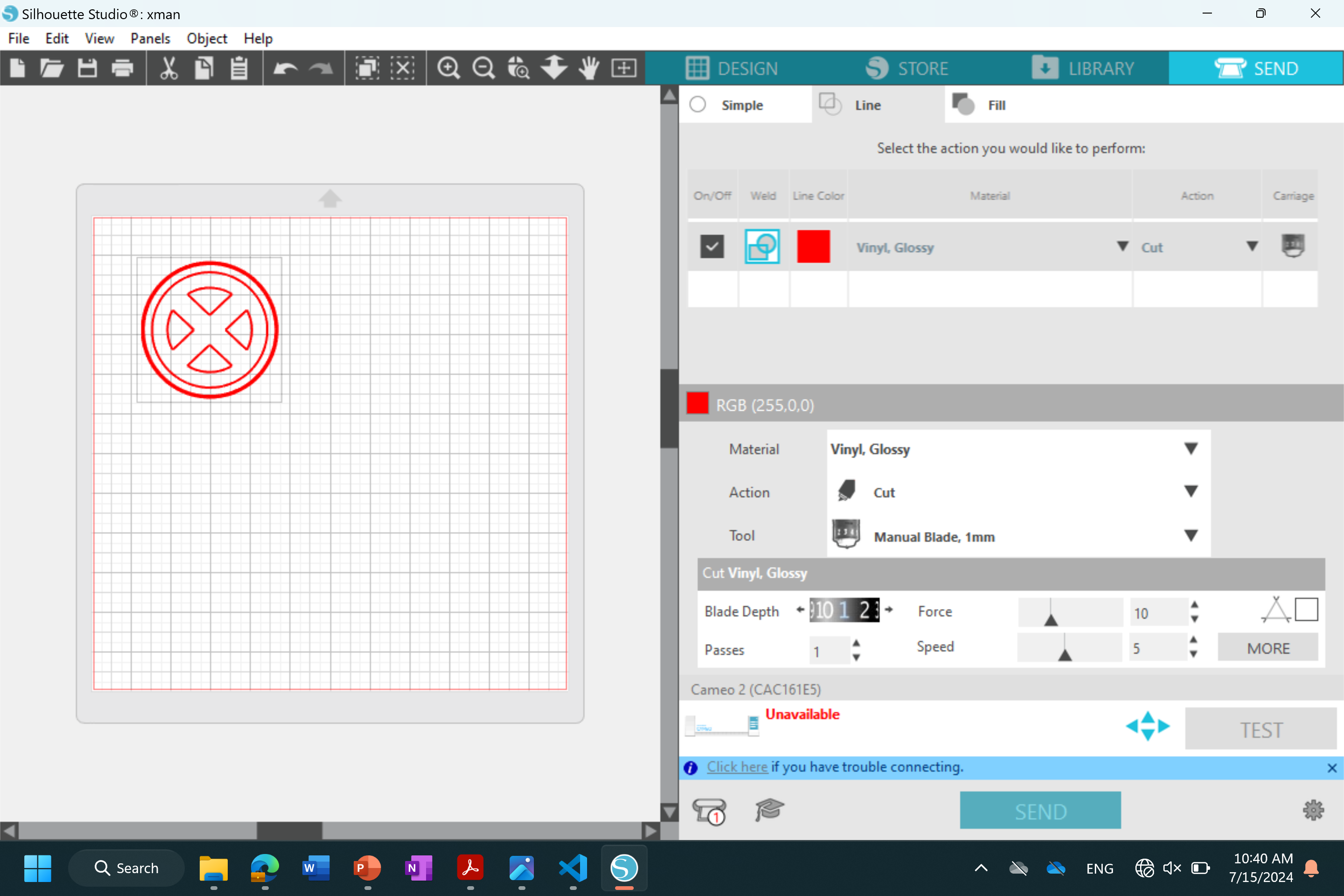Select the Zoom Out tool icon
This screenshot has width=1344, height=896.
[483, 67]
